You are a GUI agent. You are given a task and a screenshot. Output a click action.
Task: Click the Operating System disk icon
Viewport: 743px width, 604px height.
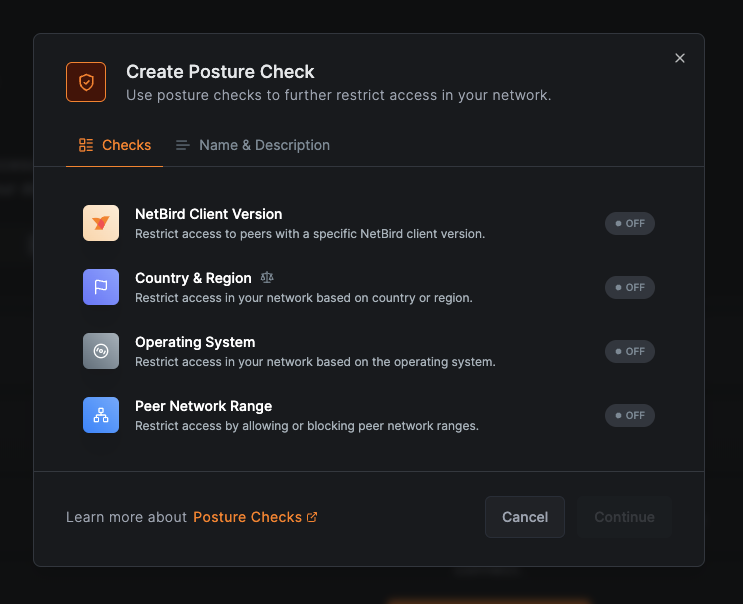pos(101,351)
